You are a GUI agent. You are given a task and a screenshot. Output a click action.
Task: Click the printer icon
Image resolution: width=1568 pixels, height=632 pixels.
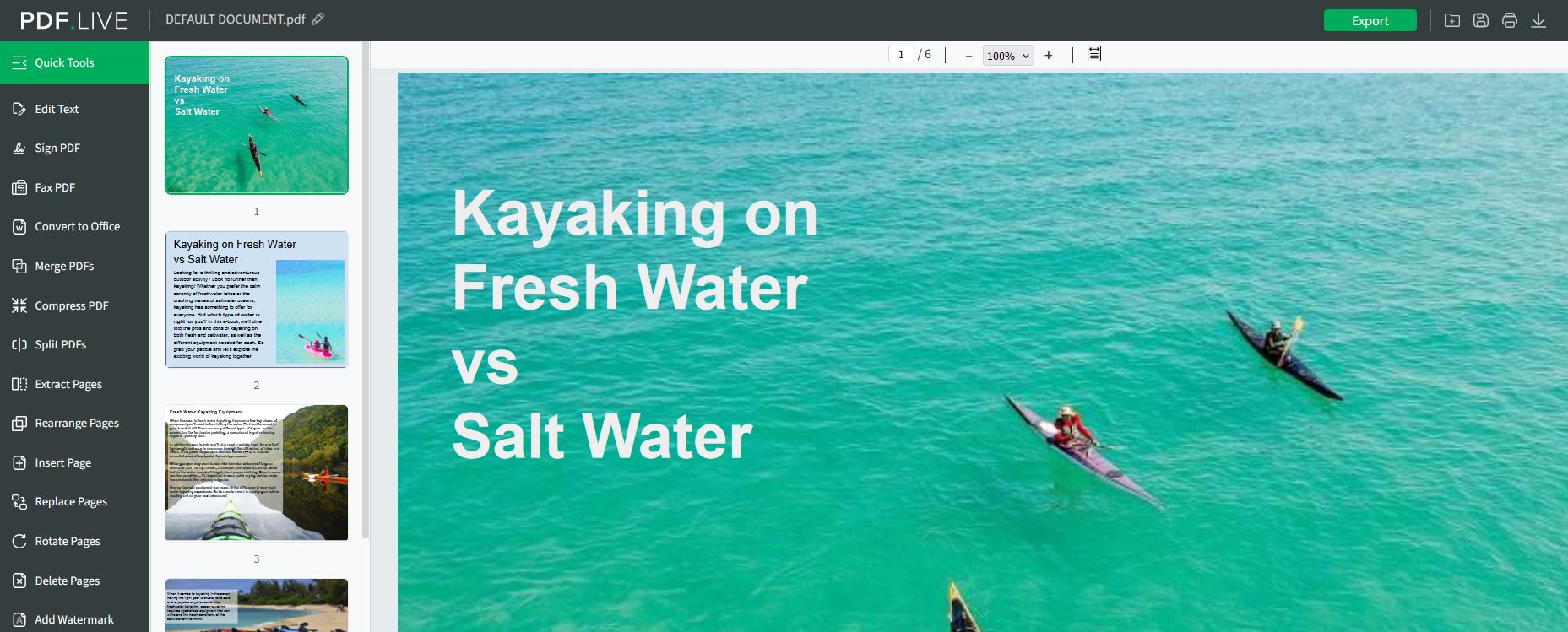coord(1510,20)
